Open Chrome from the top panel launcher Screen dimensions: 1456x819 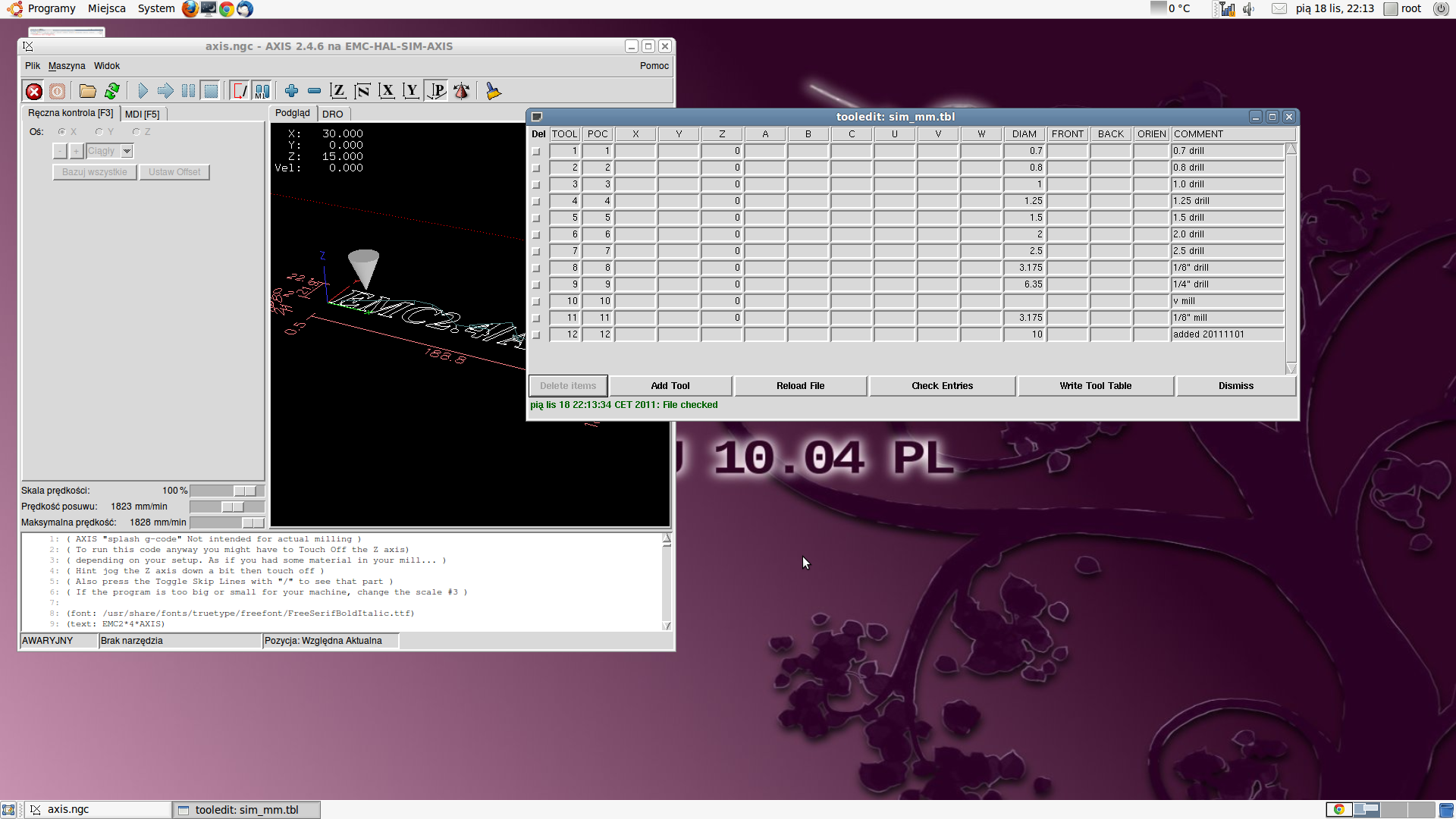(x=227, y=8)
